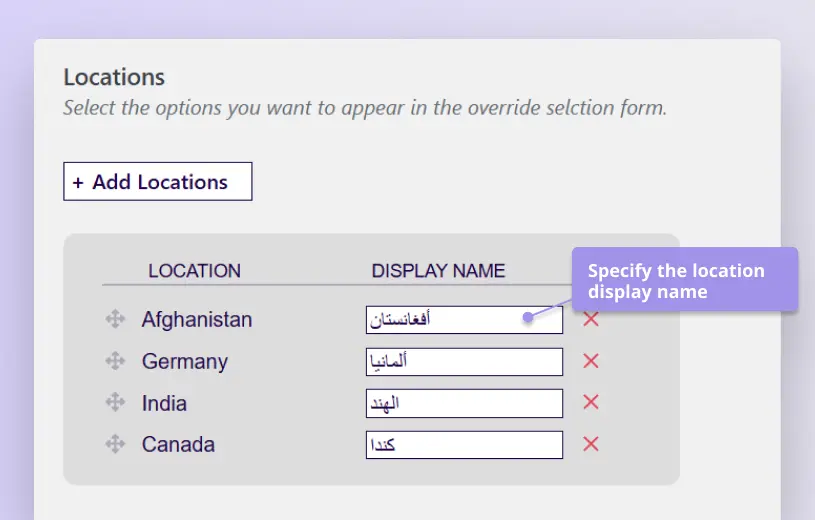Click the move handle icon next to Germany
Image resolution: width=815 pixels, height=520 pixels.
tap(115, 361)
